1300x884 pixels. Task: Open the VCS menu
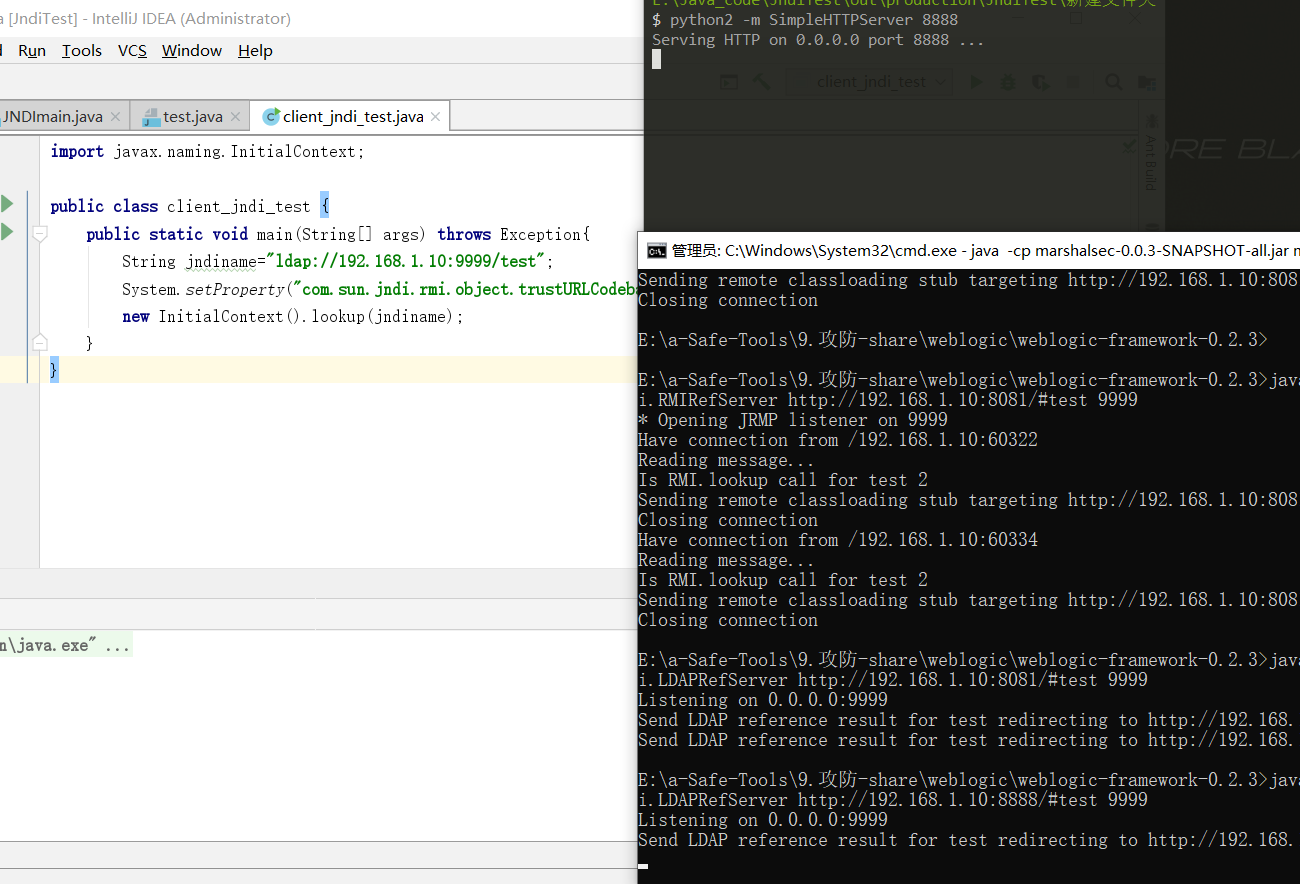tap(132, 51)
